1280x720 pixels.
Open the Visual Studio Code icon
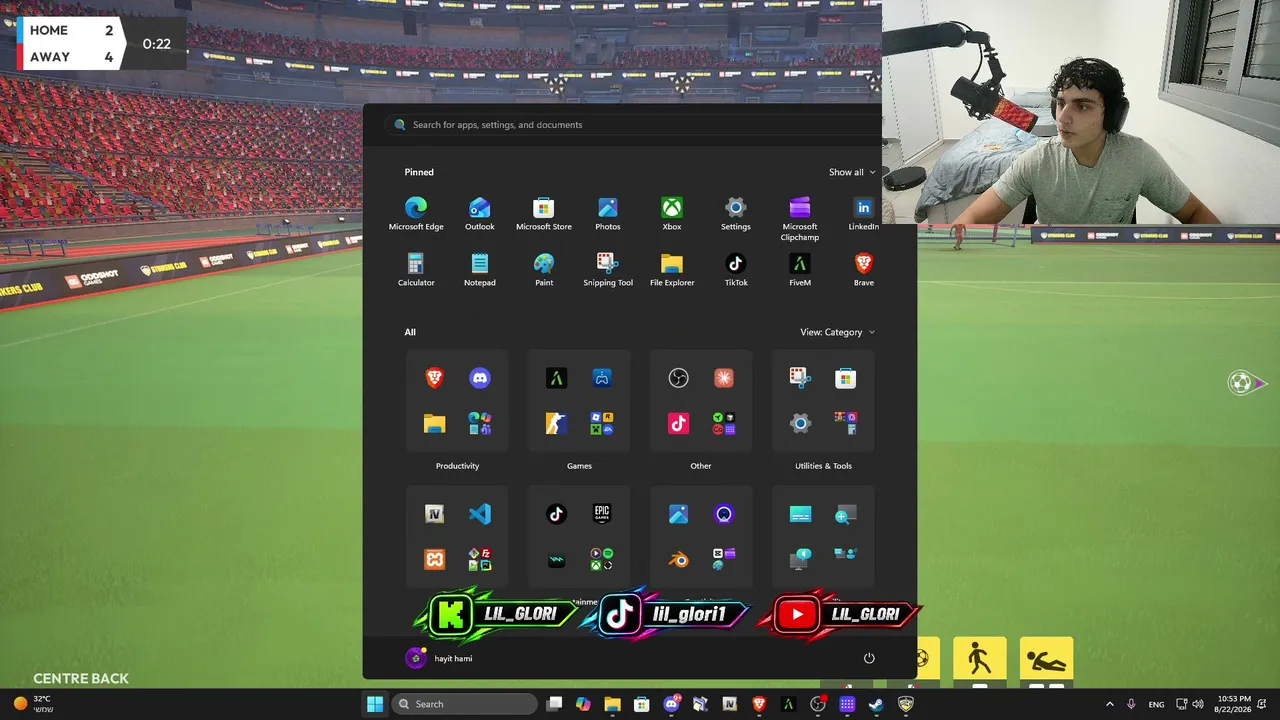coord(480,514)
